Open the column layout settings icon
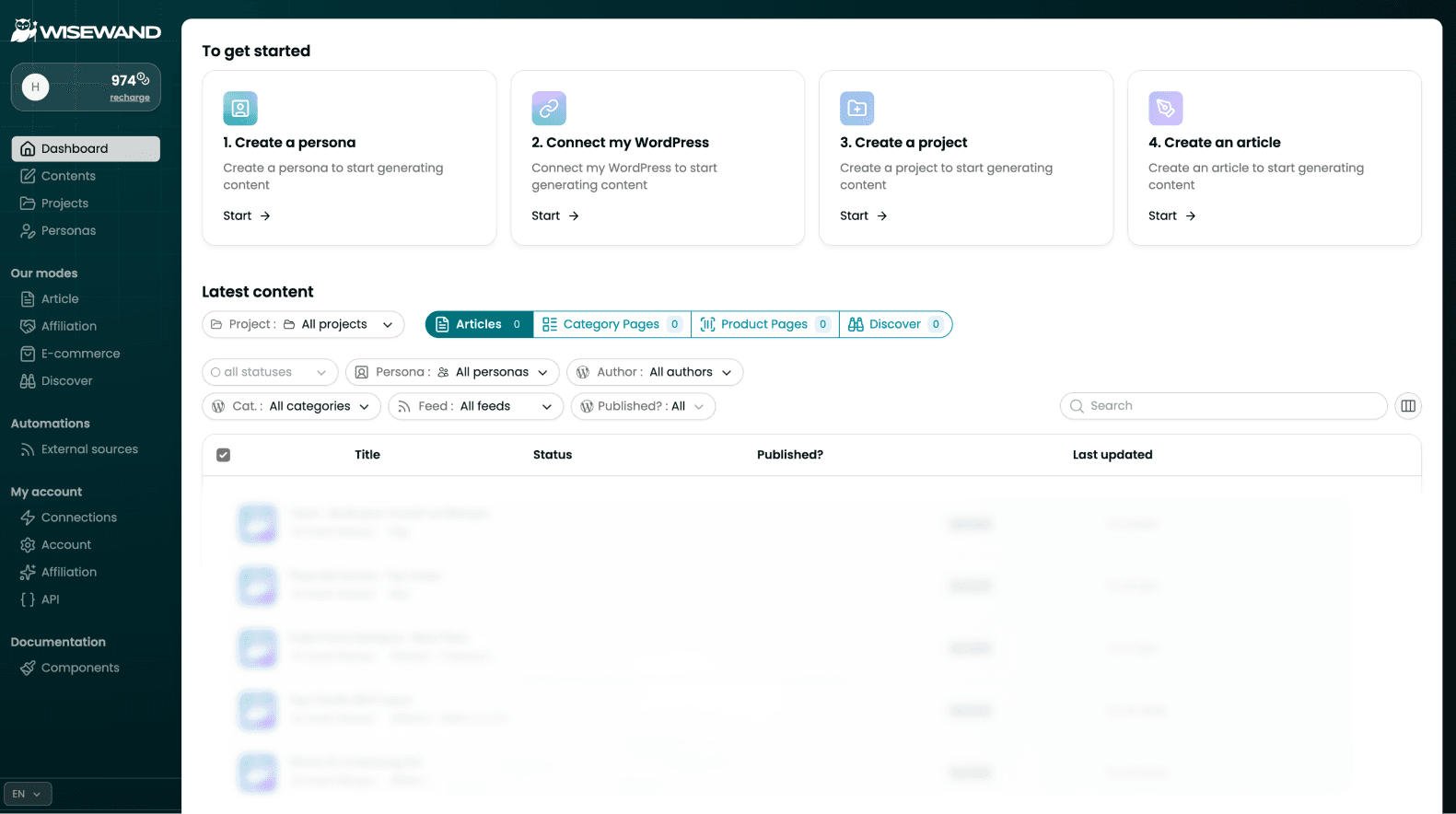1456x814 pixels. coord(1407,406)
